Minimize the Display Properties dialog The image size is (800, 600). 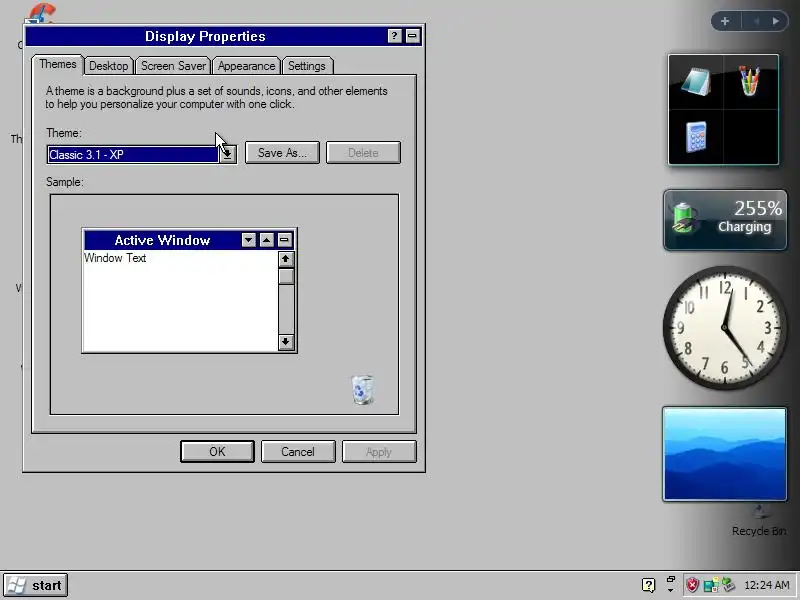tap(412, 36)
